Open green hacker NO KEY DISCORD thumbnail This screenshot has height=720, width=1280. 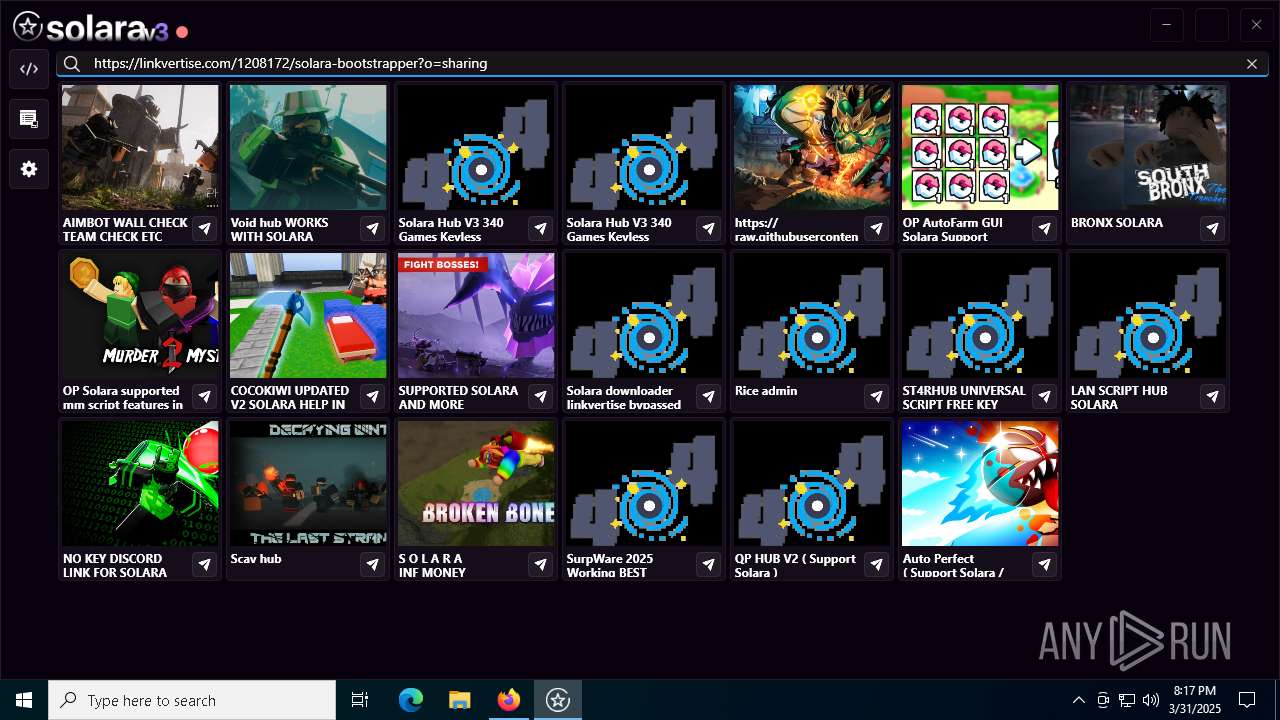tap(140, 483)
